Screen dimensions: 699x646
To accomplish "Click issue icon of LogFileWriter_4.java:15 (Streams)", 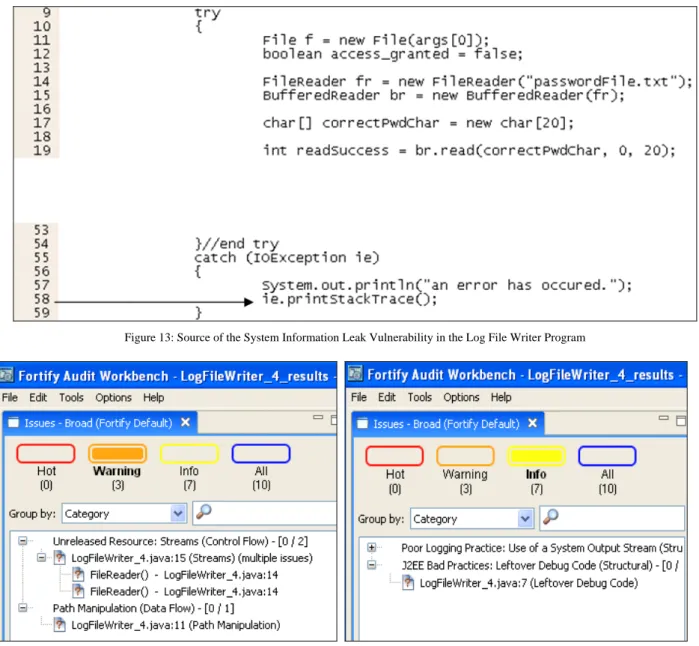I will point(60,558).
